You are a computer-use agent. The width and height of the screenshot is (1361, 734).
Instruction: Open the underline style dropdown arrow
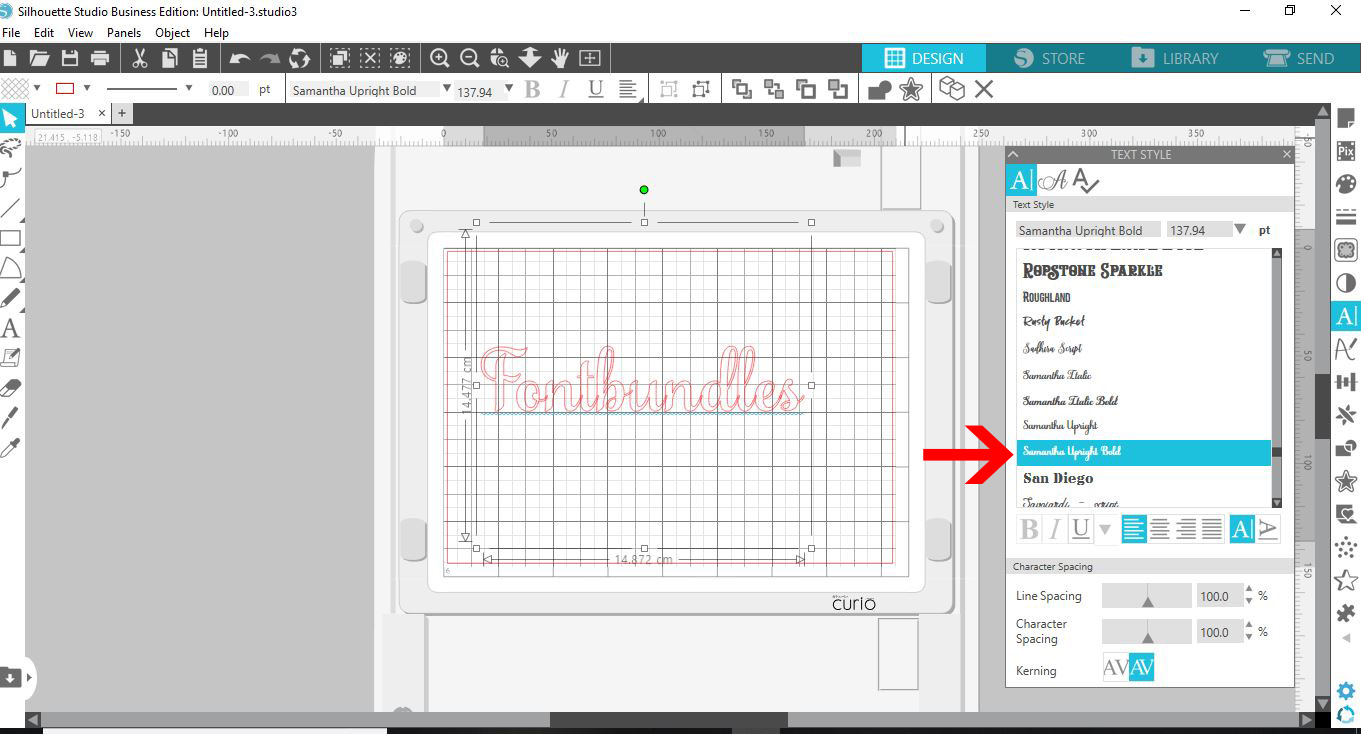(1105, 530)
